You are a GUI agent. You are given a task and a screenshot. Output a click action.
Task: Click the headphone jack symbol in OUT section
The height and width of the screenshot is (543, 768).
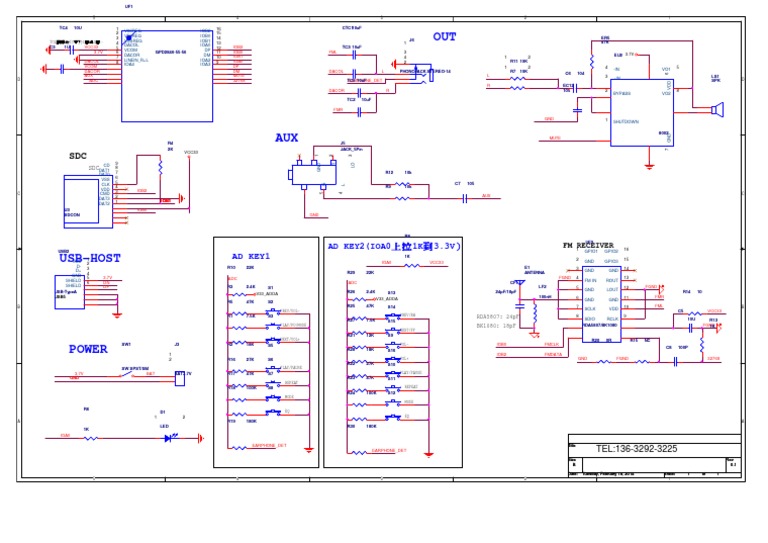point(422,74)
